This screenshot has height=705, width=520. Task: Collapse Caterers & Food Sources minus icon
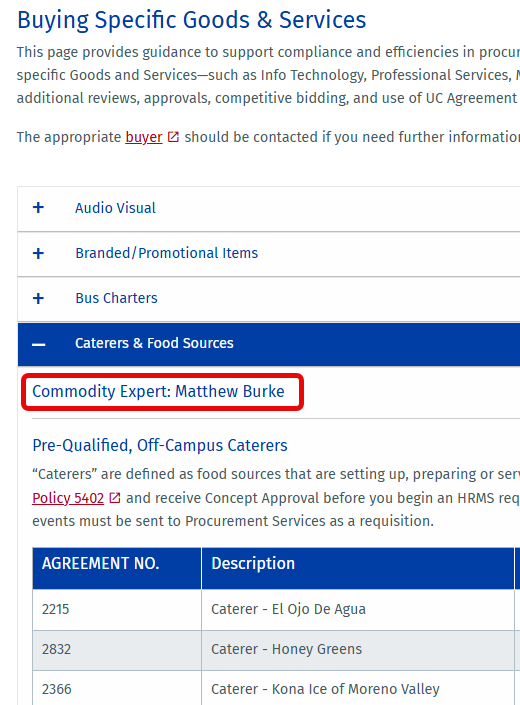(38, 344)
